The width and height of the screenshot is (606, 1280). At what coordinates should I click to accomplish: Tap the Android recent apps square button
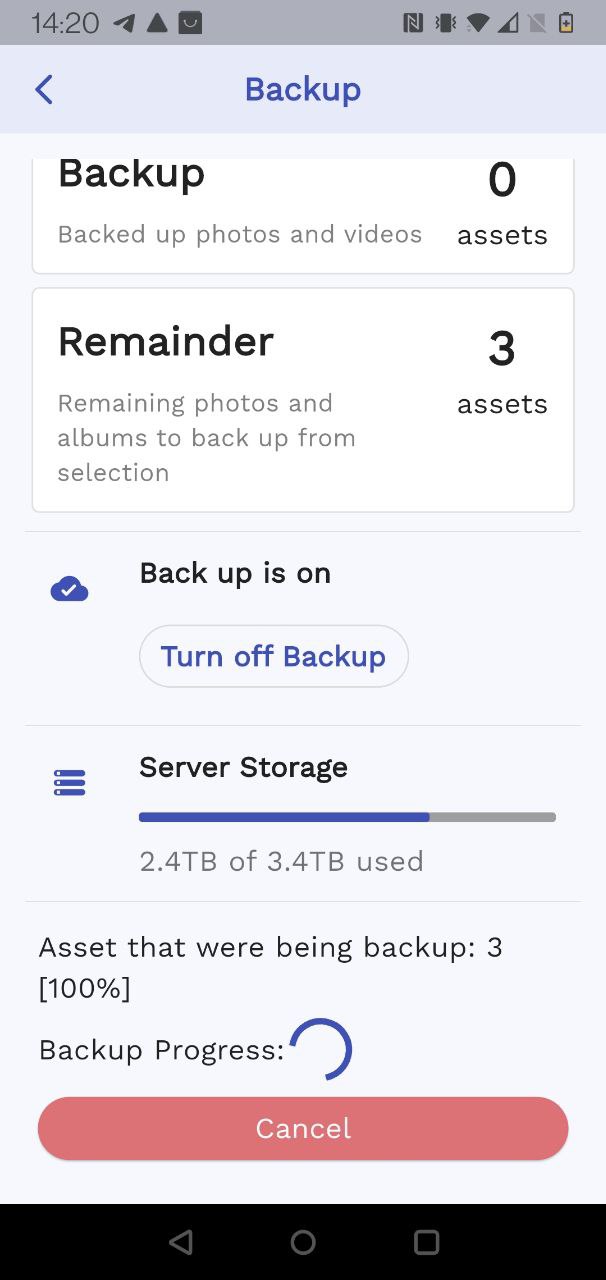[x=426, y=1242]
